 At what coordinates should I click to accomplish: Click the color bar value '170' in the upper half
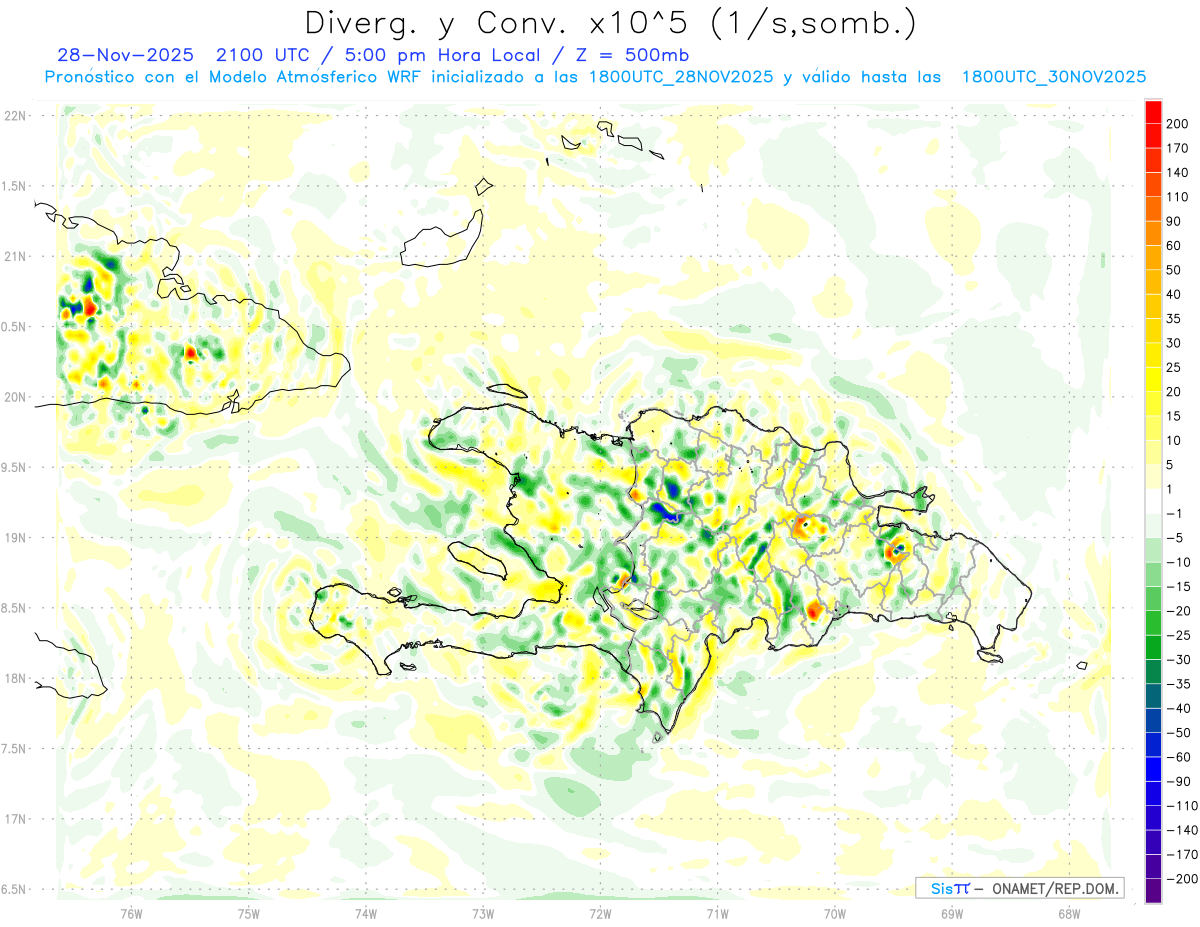pos(1178,148)
